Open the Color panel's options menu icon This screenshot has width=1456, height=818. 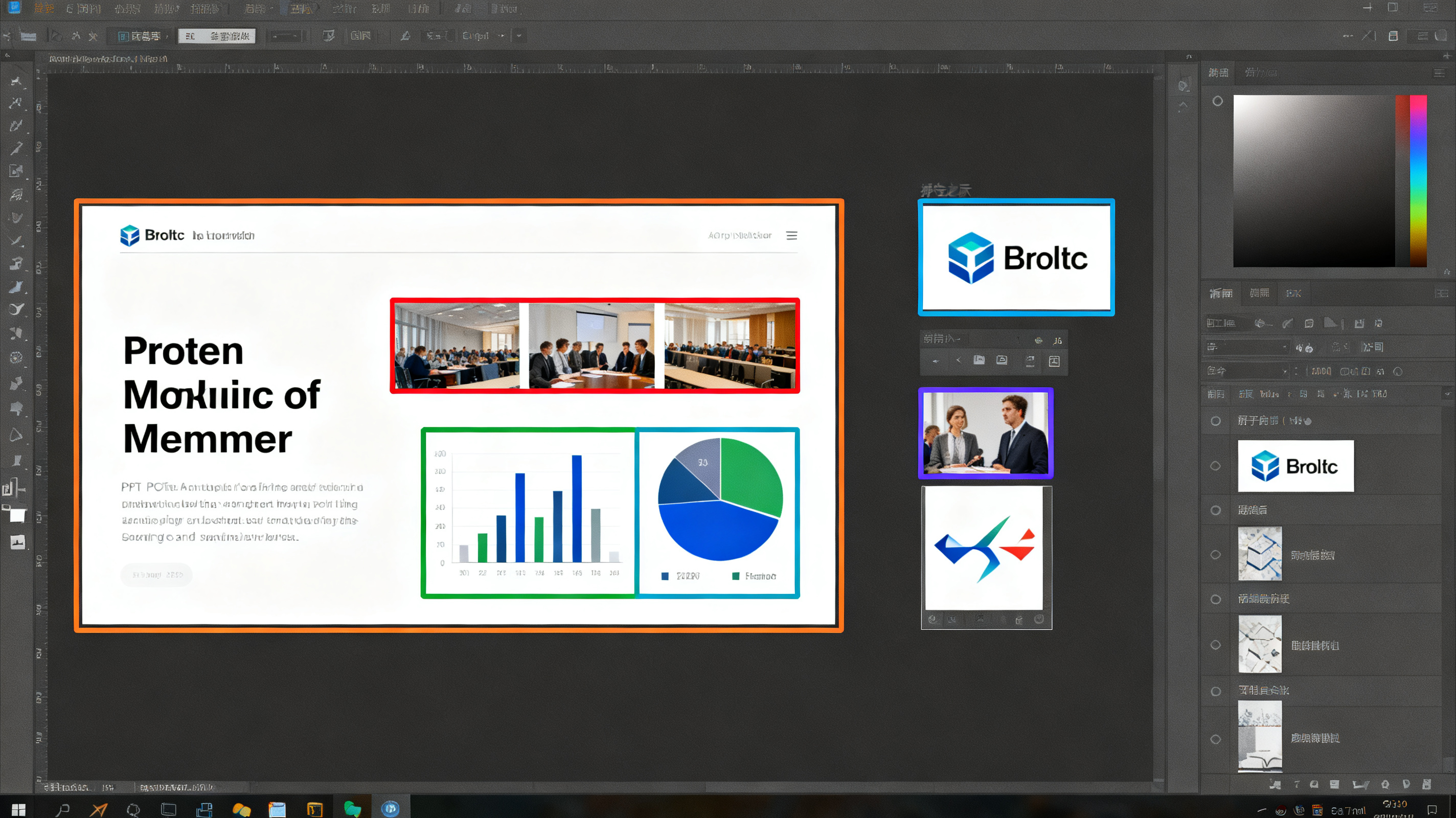(1439, 73)
